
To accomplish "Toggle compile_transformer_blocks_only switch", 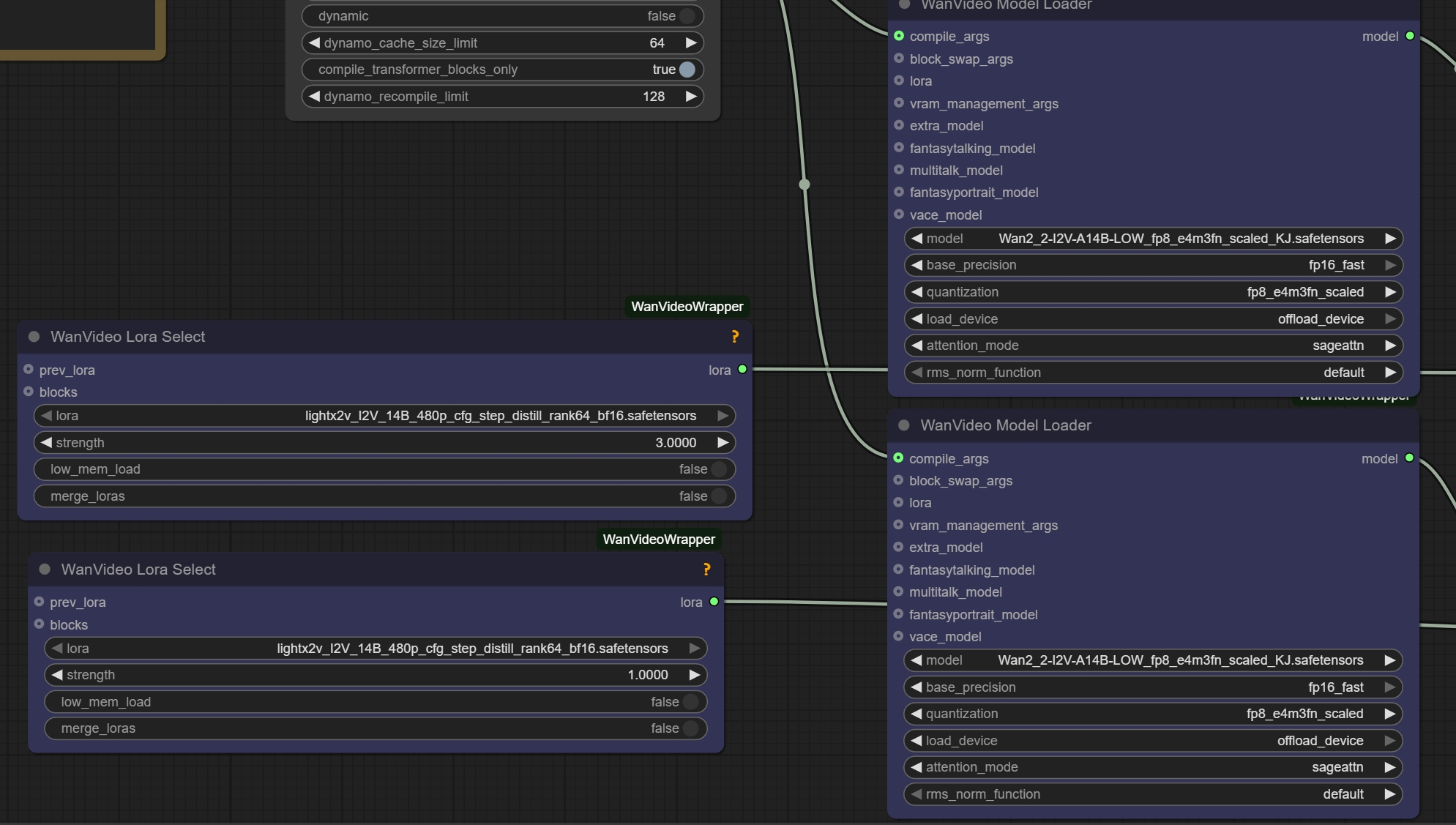I will 687,70.
